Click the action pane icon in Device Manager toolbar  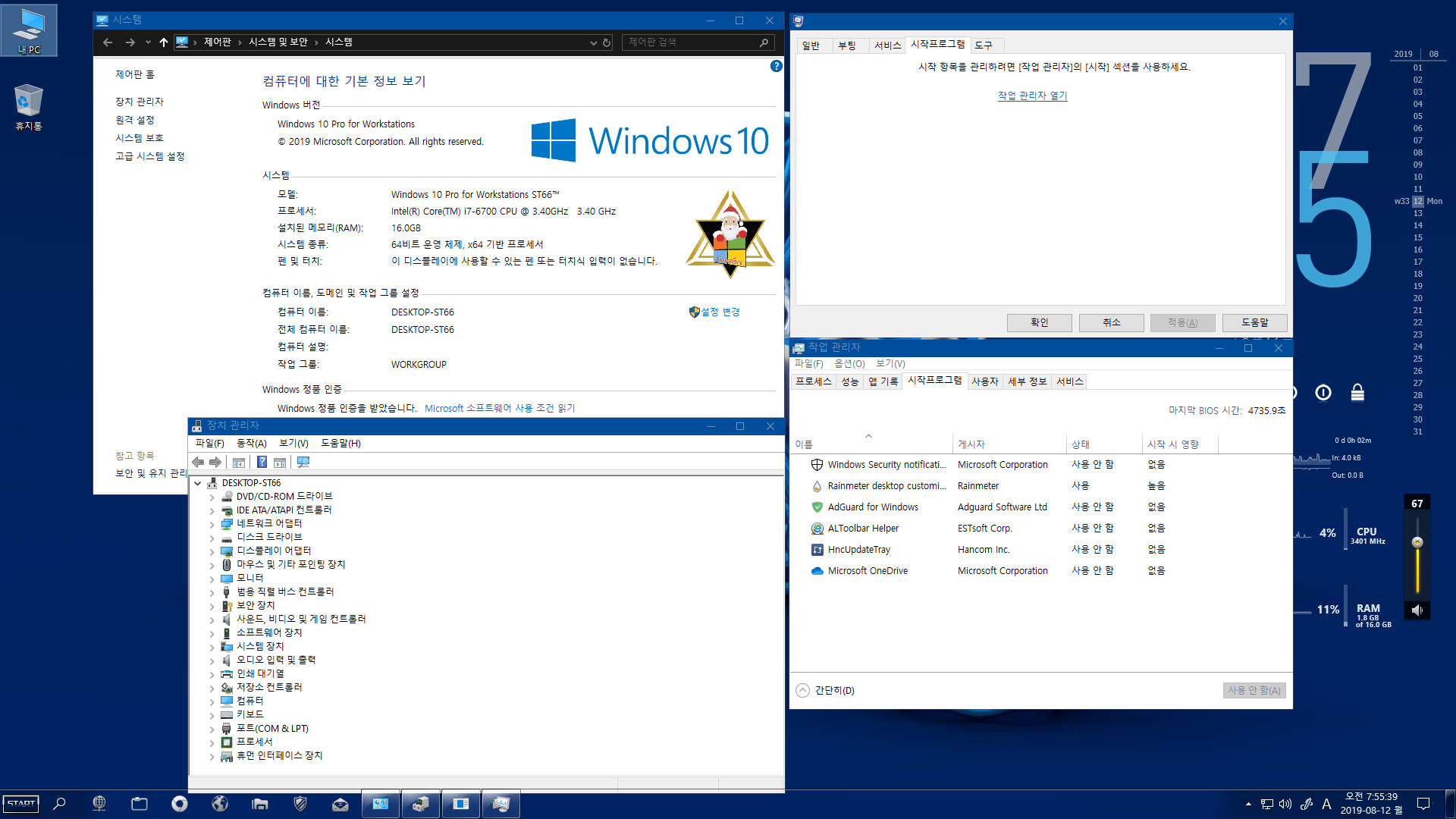click(279, 462)
